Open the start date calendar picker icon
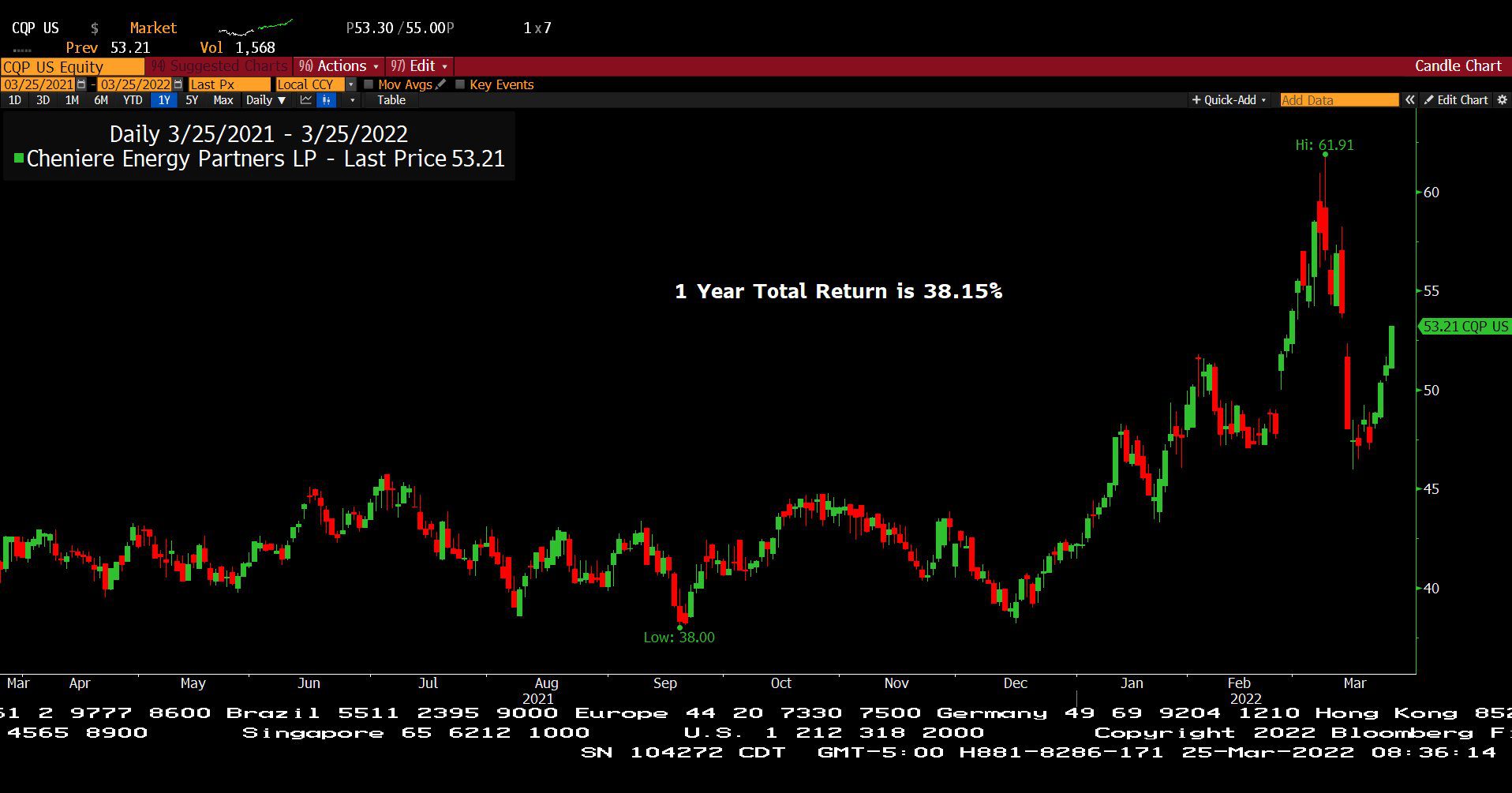The height and width of the screenshot is (793, 1512). click(81, 84)
